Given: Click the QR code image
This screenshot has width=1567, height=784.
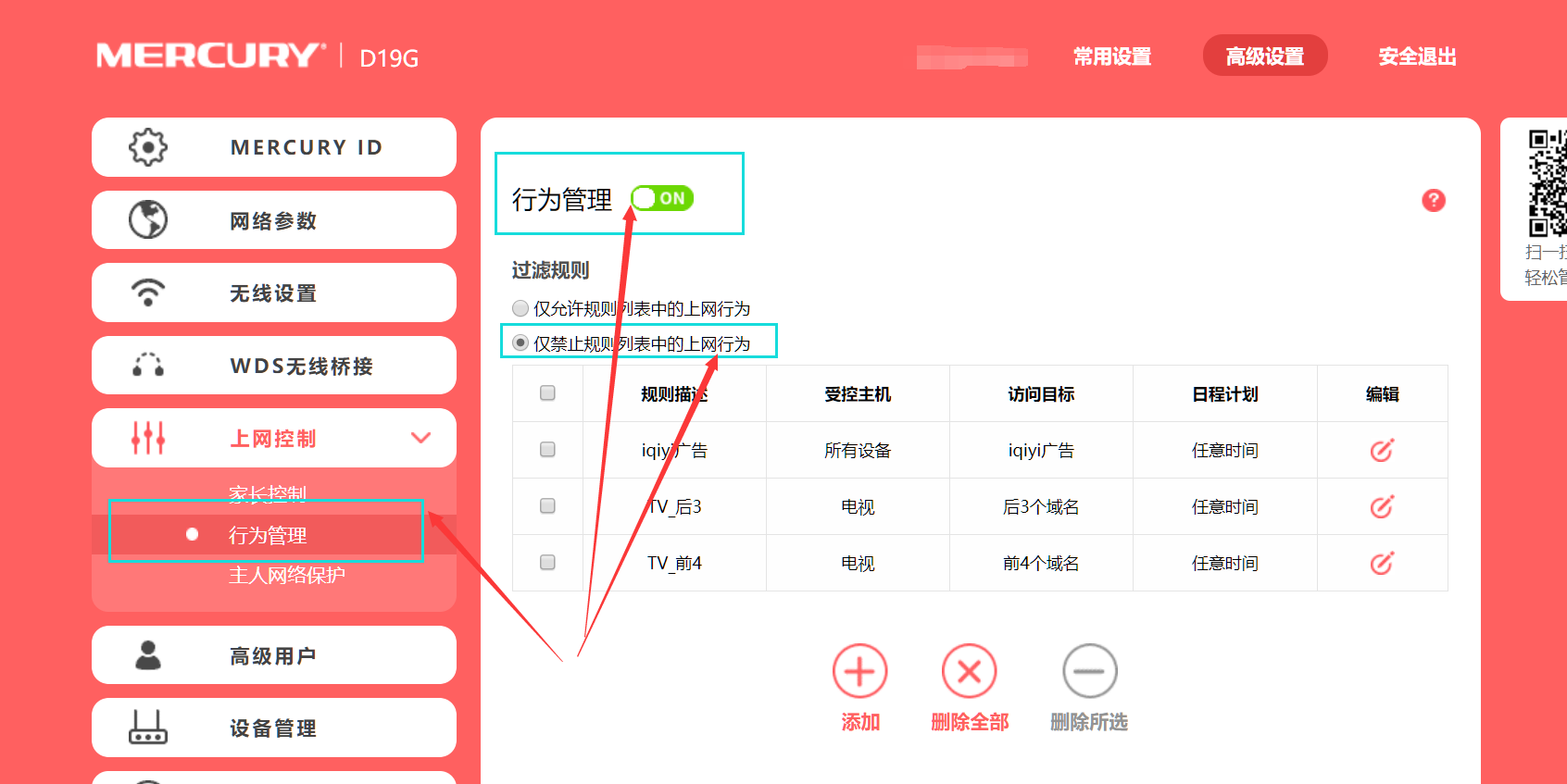Looking at the screenshot, I should tap(1548, 183).
